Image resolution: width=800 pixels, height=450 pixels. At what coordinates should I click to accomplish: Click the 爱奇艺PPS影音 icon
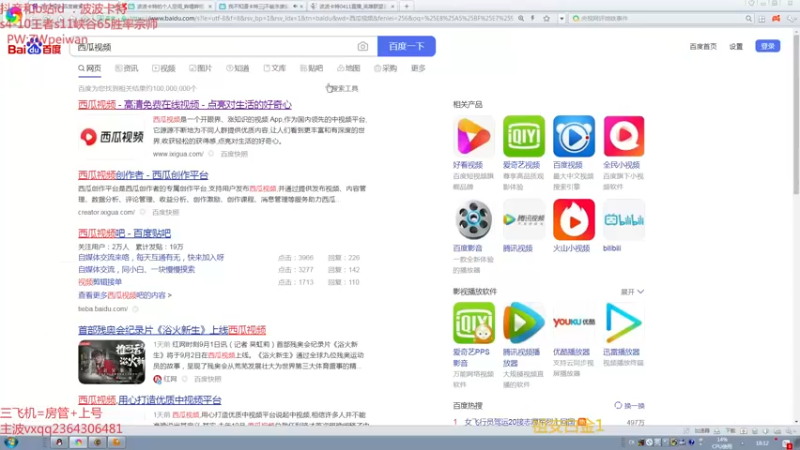tap(473, 323)
